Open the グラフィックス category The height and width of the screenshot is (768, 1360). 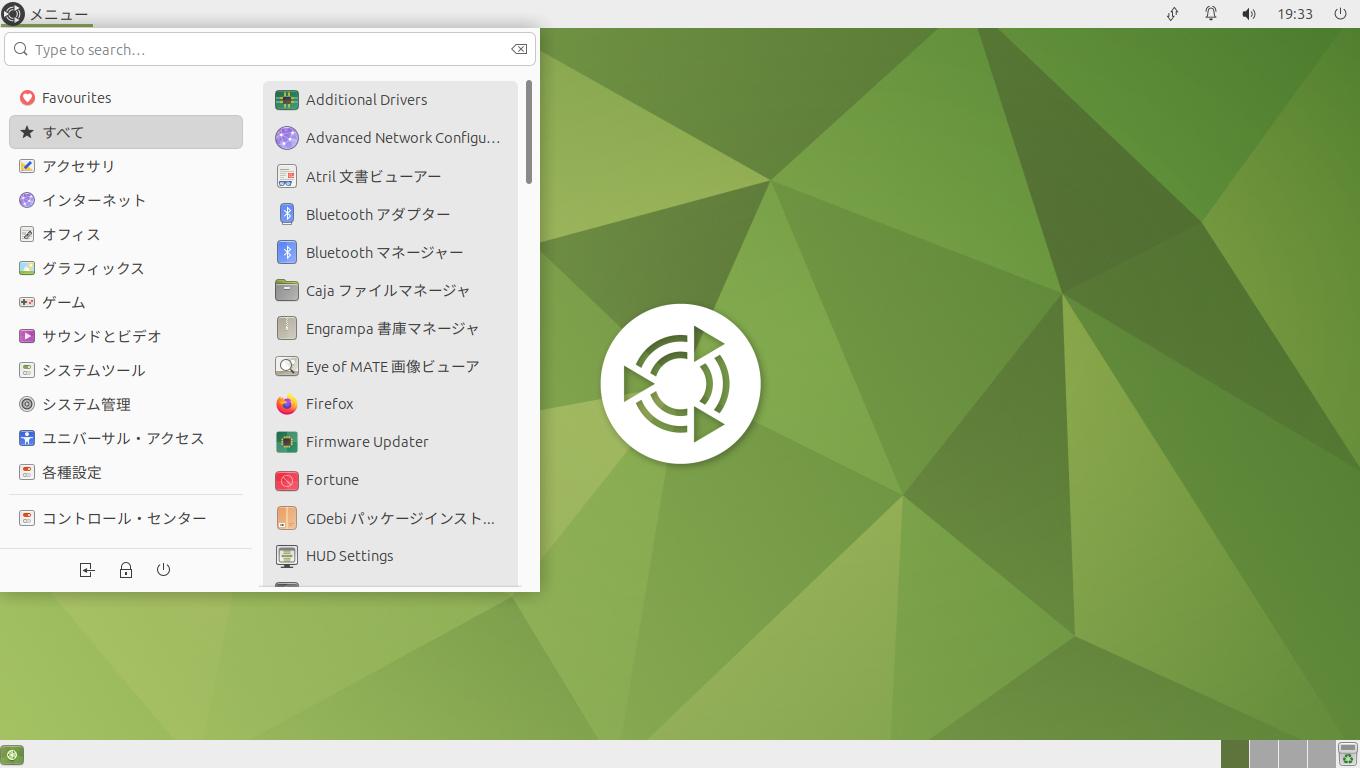(92, 268)
